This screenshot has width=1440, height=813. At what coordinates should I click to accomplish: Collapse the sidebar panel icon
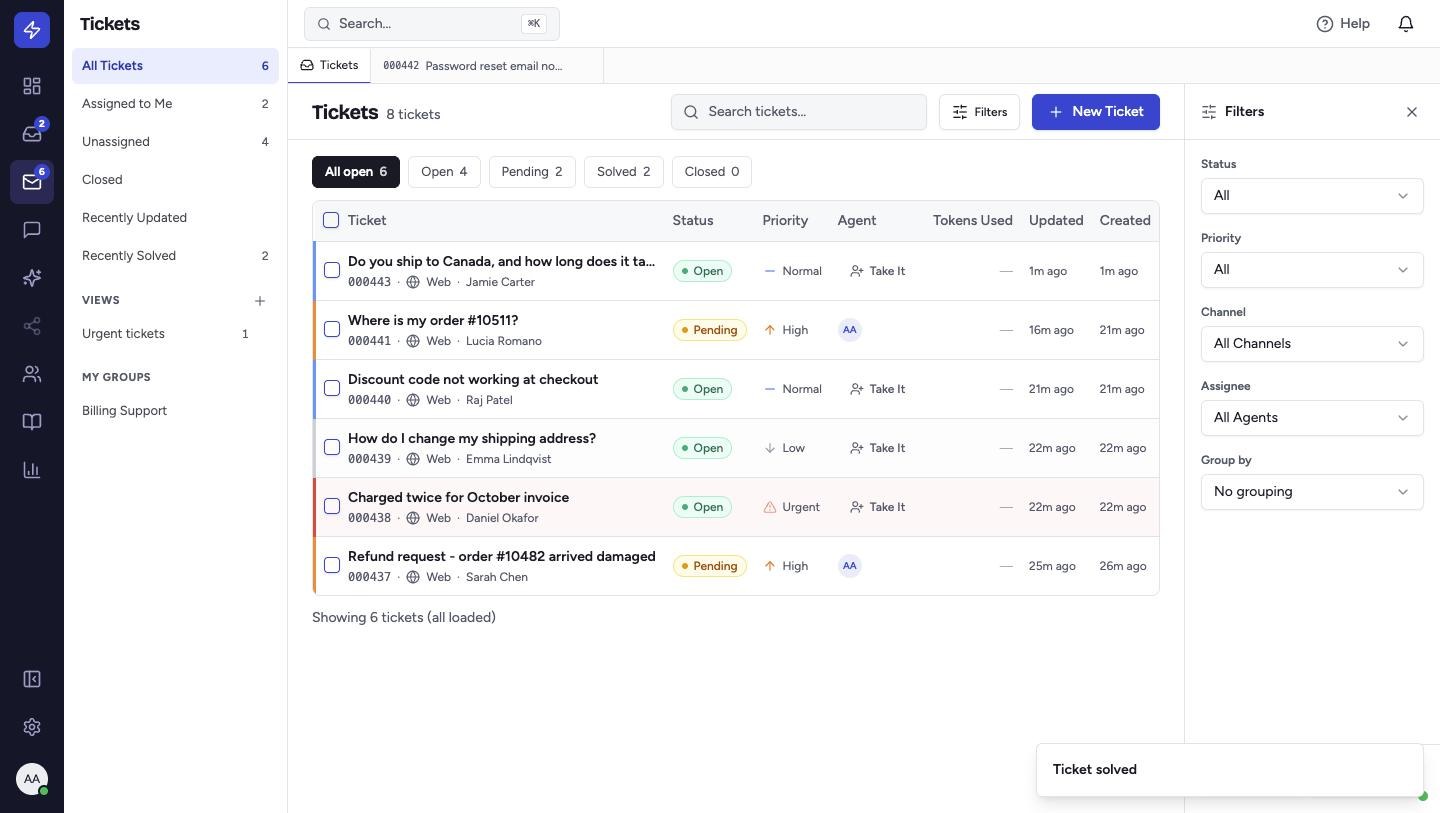click(x=32, y=679)
